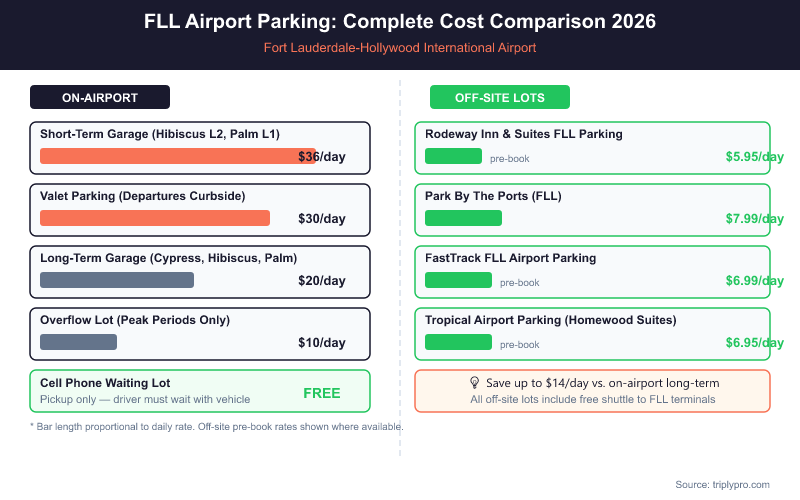Click the Short-Term Garage orange rate bar
The height and width of the screenshot is (500, 800).
pyautogui.click(x=177, y=156)
